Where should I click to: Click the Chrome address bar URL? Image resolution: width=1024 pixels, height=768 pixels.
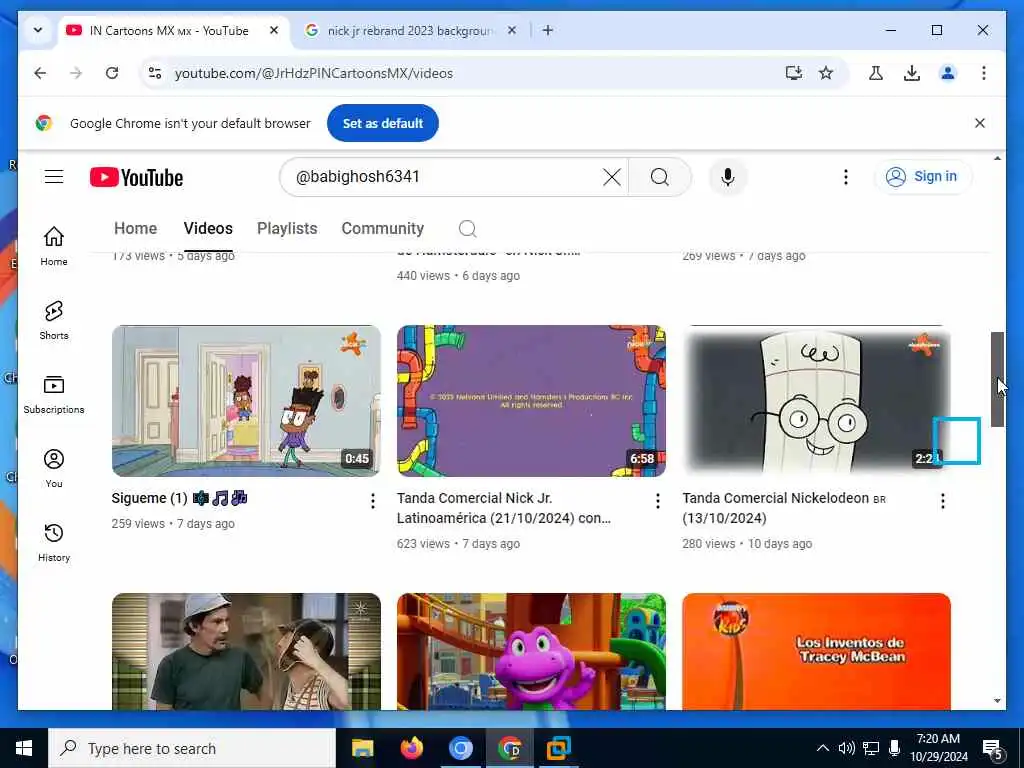[x=313, y=73]
